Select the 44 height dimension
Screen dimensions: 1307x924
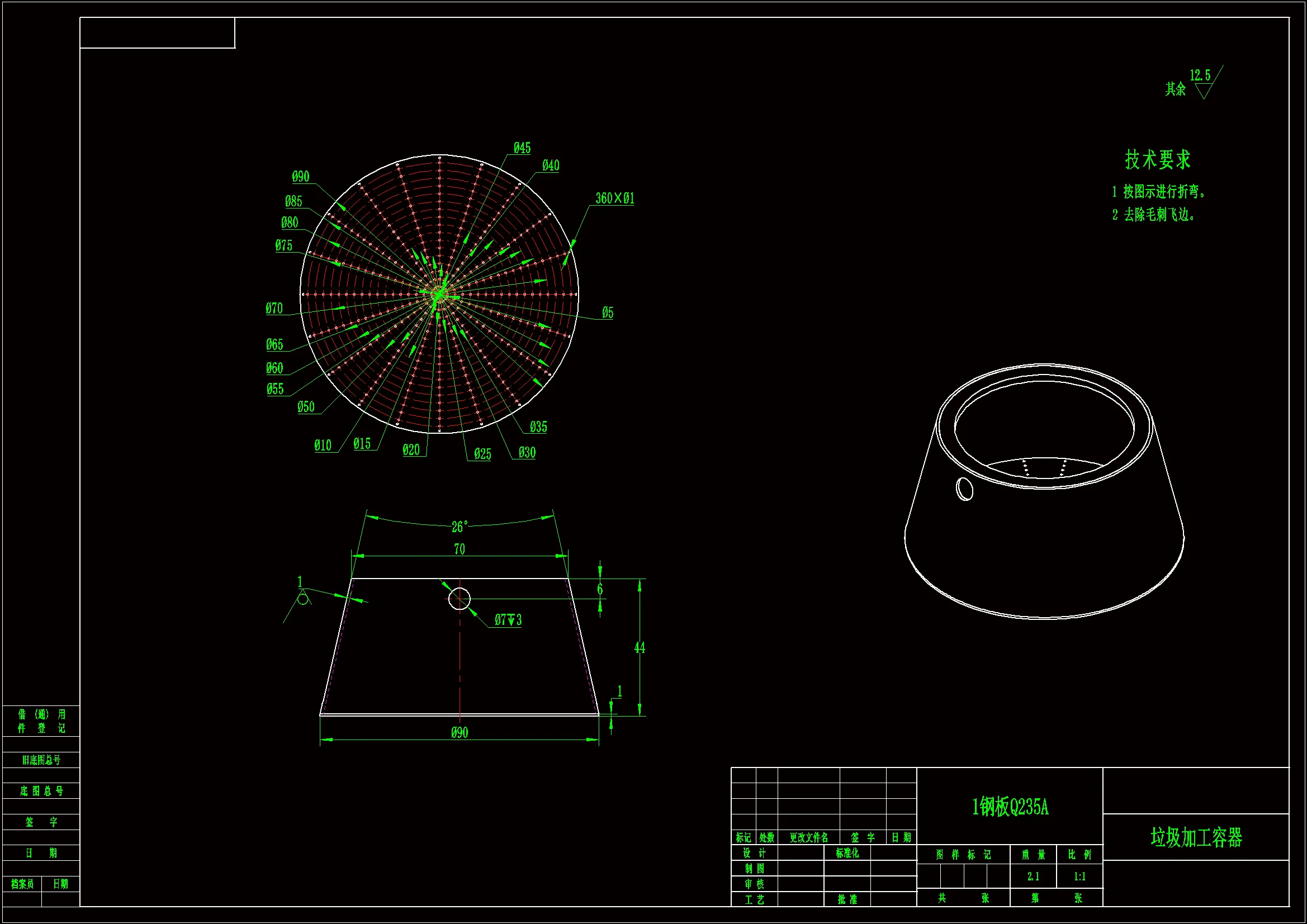[640, 648]
